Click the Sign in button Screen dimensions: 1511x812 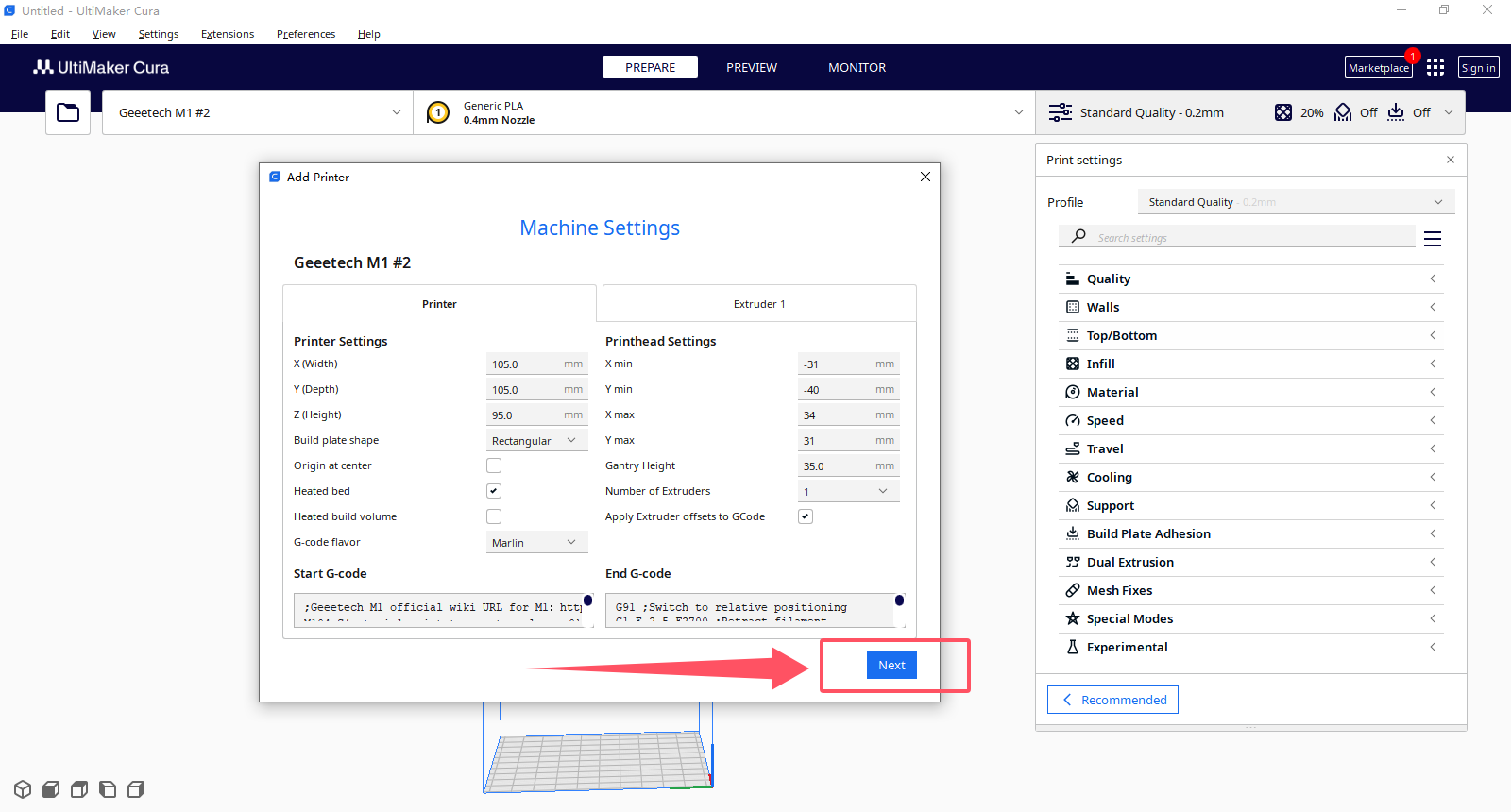(x=1479, y=67)
